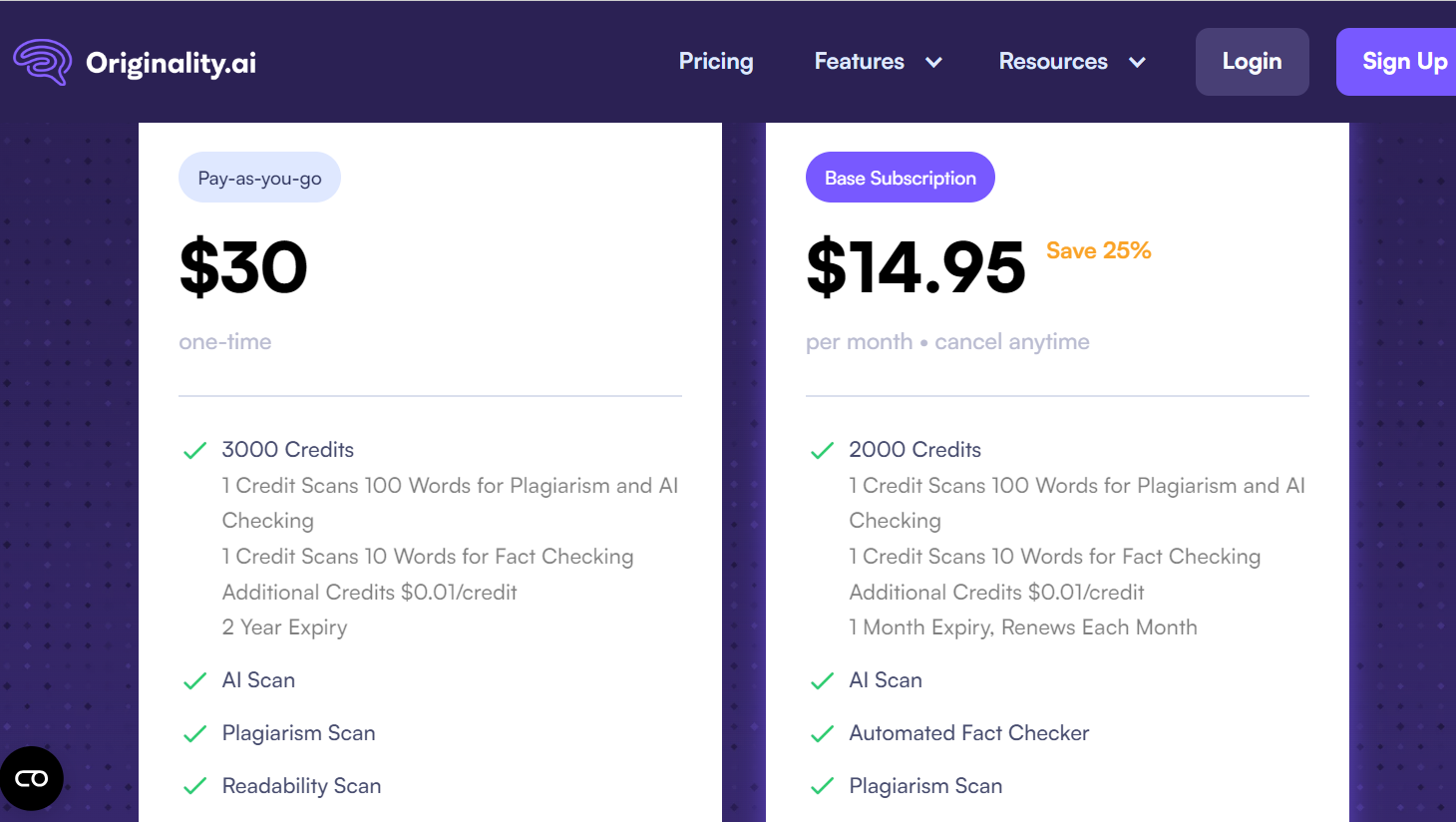Open the Features menu item

[859, 62]
